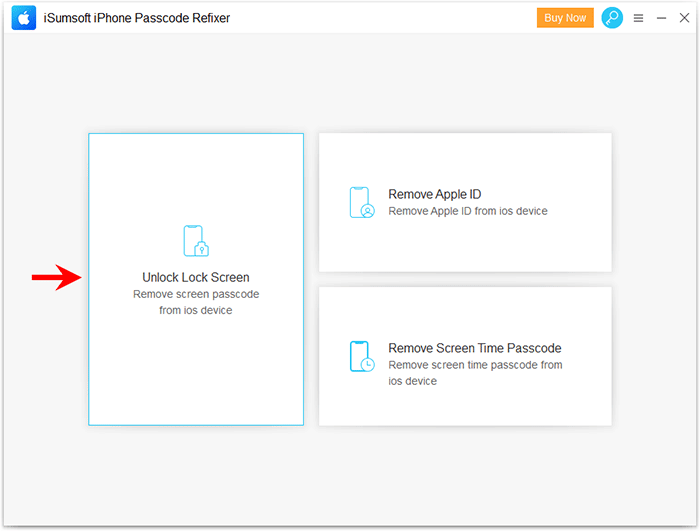Click the phone with clock icon
The height and width of the screenshot is (531, 700).
362,356
